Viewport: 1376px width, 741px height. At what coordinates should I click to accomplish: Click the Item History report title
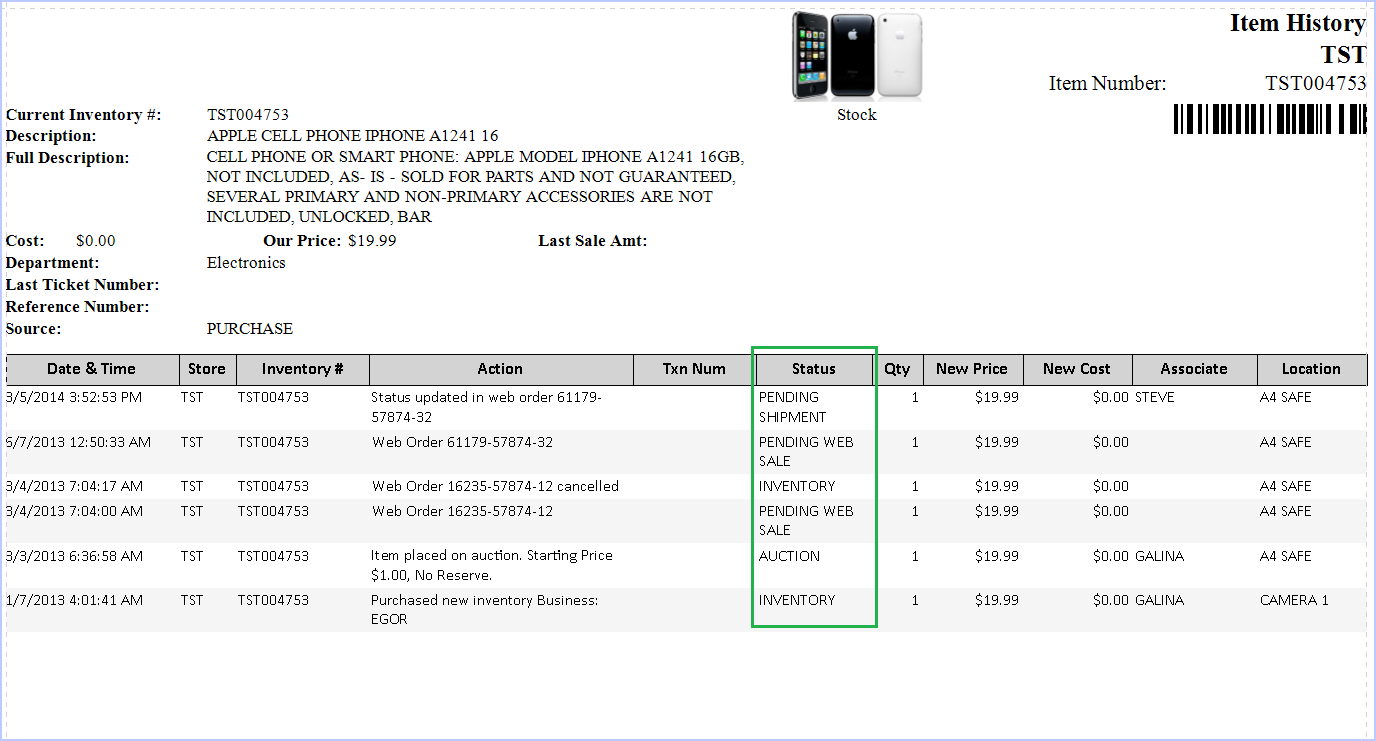(1298, 23)
